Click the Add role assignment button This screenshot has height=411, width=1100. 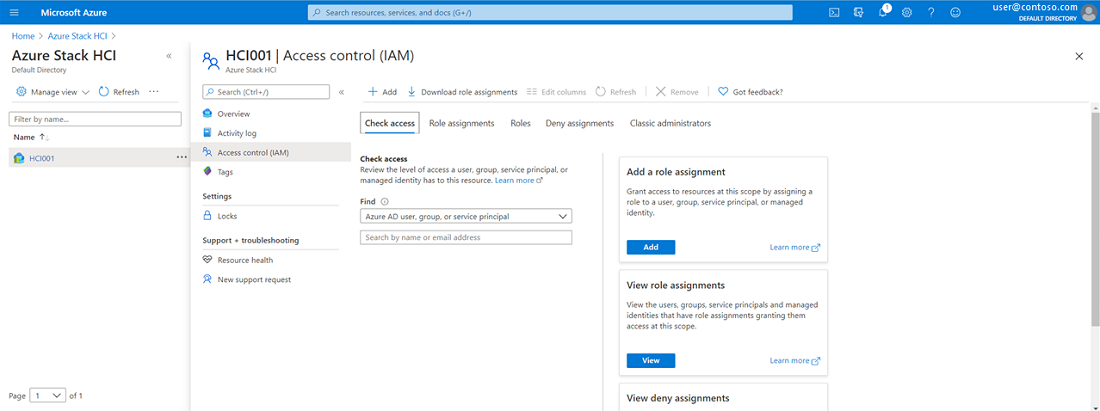coord(650,247)
